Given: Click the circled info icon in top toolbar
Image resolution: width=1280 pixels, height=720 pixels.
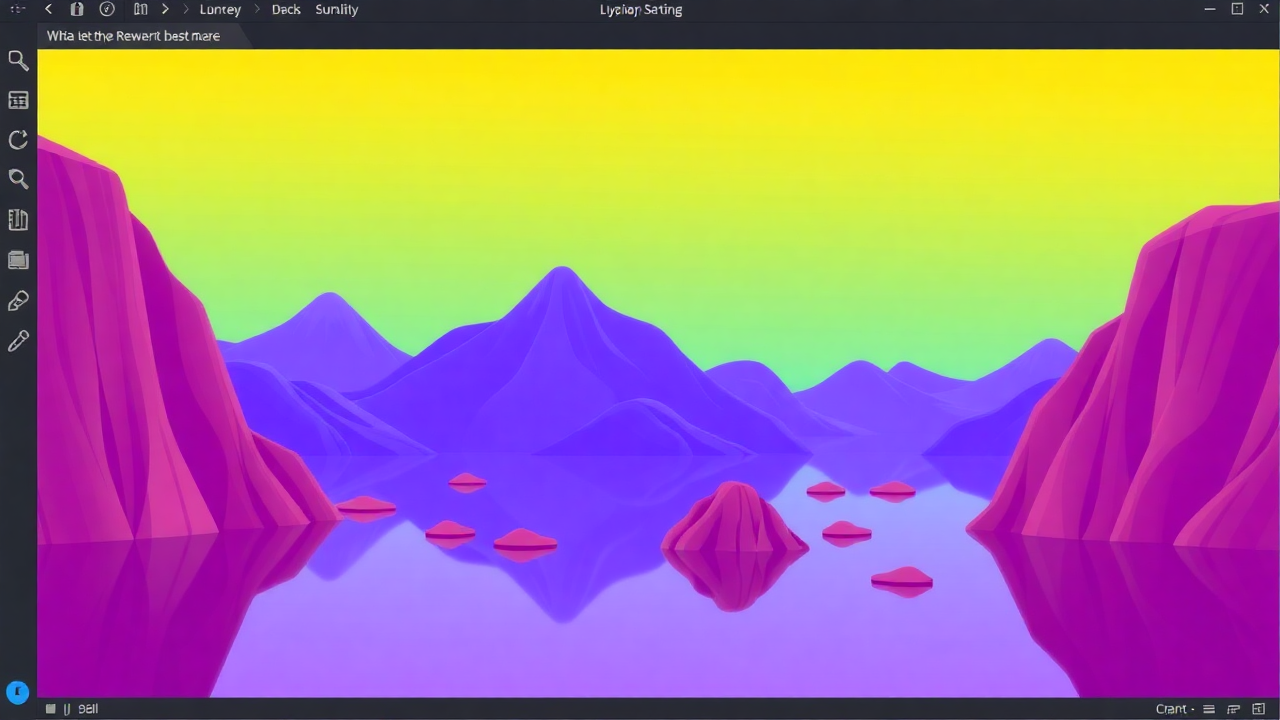Looking at the screenshot, I should pyautogui.click(x=107, y=9).
